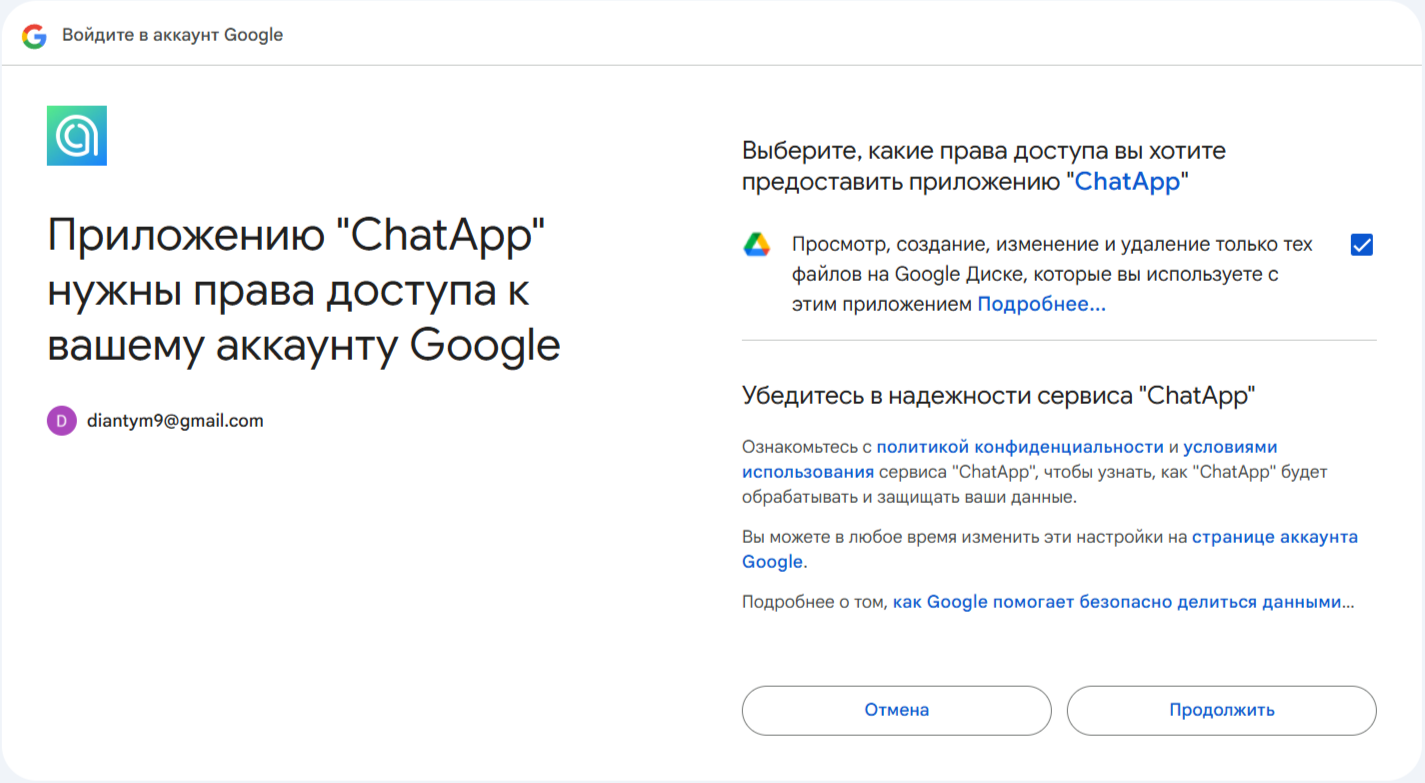The width and height of the screenshot is (1425, 783).
Task: Select the diantym9@gmail.com account email
Action: [175, 421]
